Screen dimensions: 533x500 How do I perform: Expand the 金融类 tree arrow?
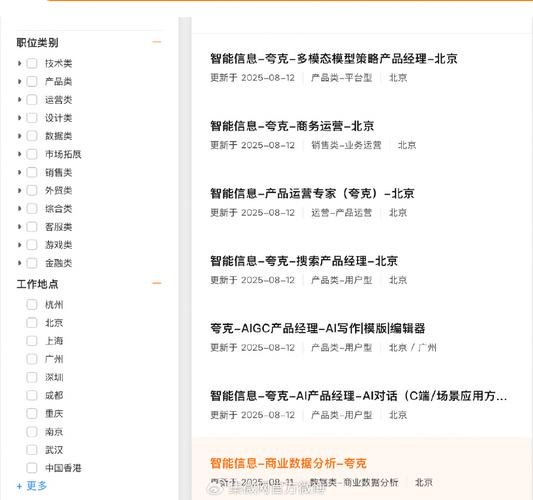pyautogui.click(x=19, y=263)
